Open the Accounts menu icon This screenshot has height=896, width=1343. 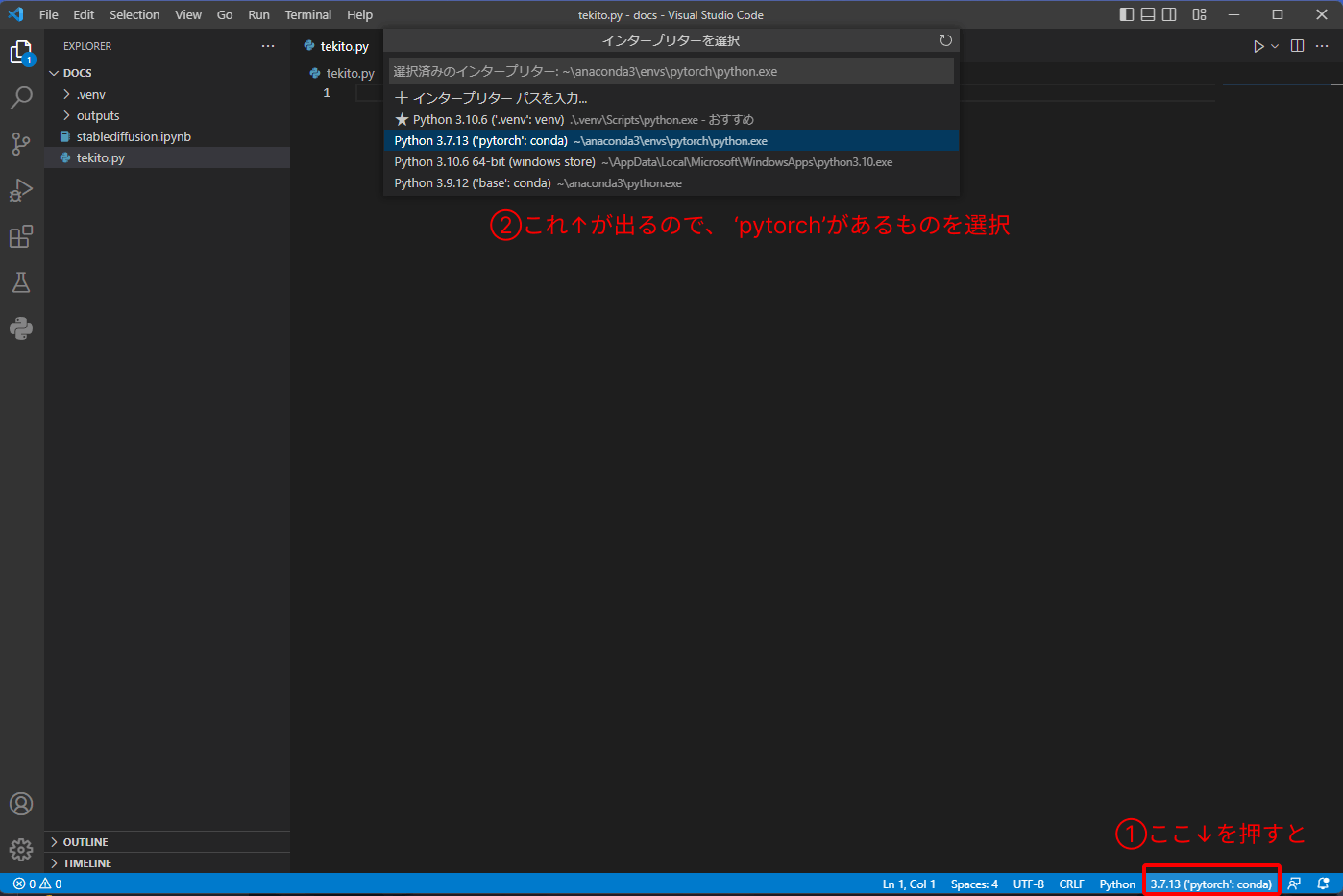(21, 804)
